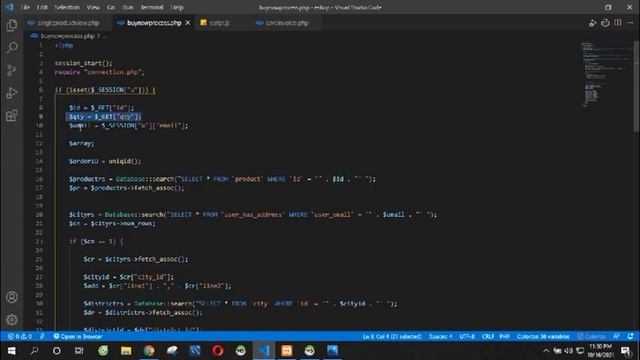Click the notifications bell in status bar

[x=631, y=336]
